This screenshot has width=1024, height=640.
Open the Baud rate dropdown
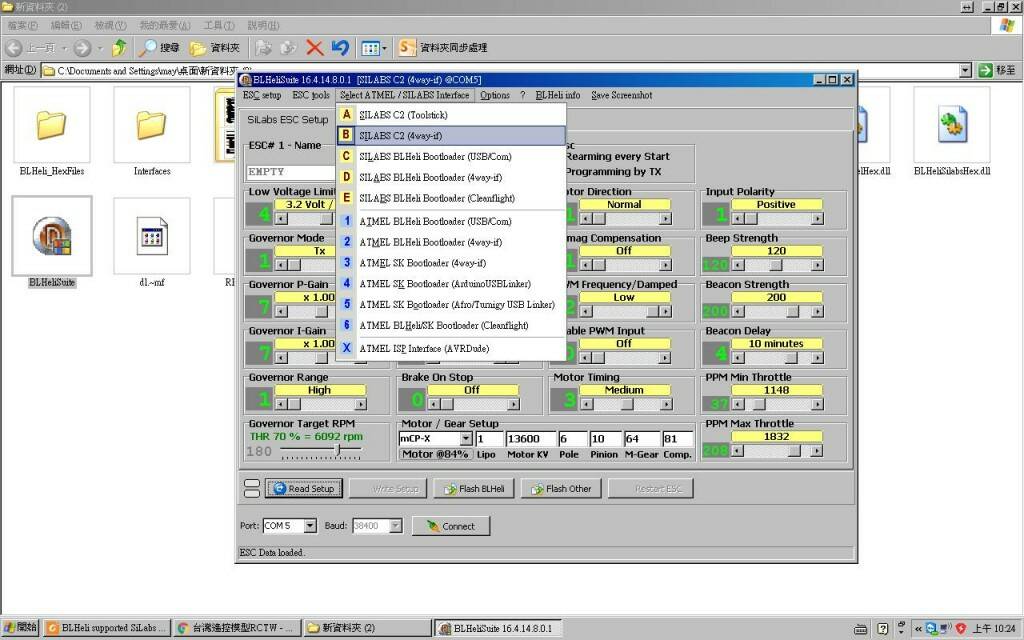(395, 526)
